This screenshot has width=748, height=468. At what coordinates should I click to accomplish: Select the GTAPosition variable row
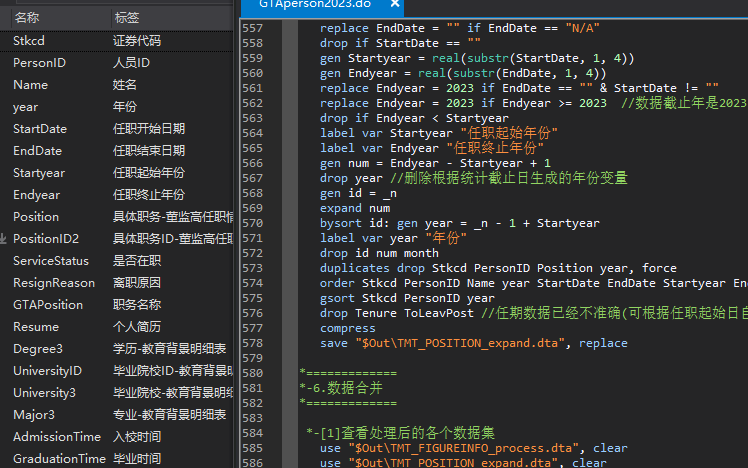(116, 305)
